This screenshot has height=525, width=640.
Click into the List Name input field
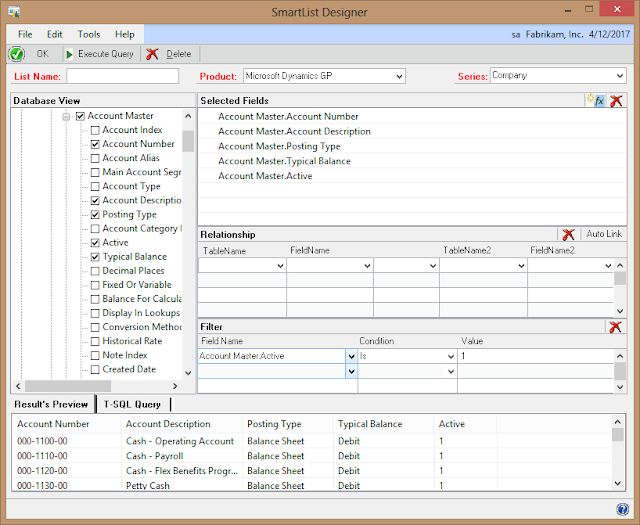click(x=122, y=76)
